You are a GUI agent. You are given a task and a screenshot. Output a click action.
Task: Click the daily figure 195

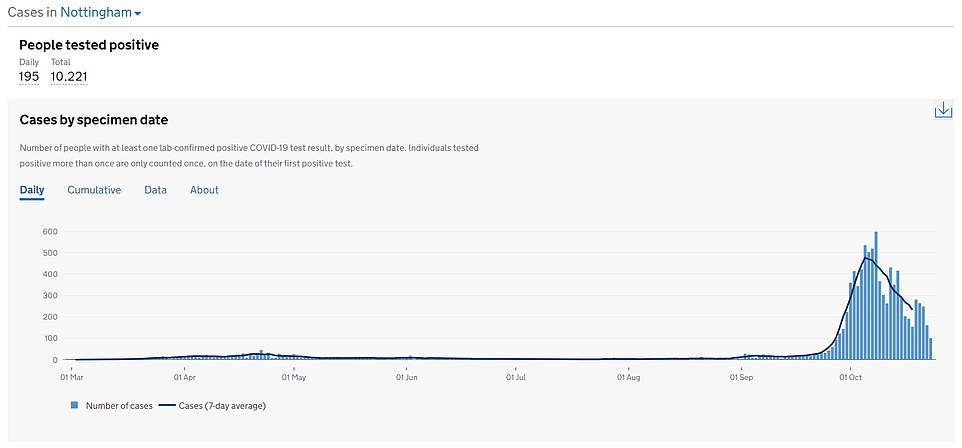(29, 77)
